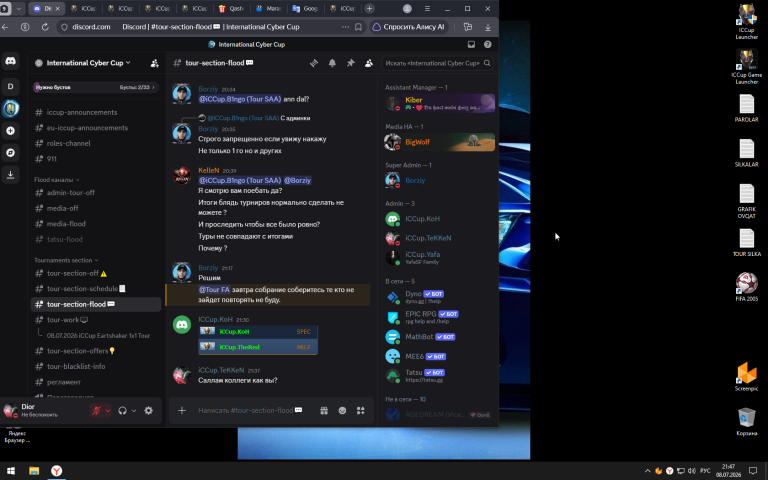This screenshot has width=768, height=480.
Task: Open Discord direct messages home icon
Action: (10, 61)
